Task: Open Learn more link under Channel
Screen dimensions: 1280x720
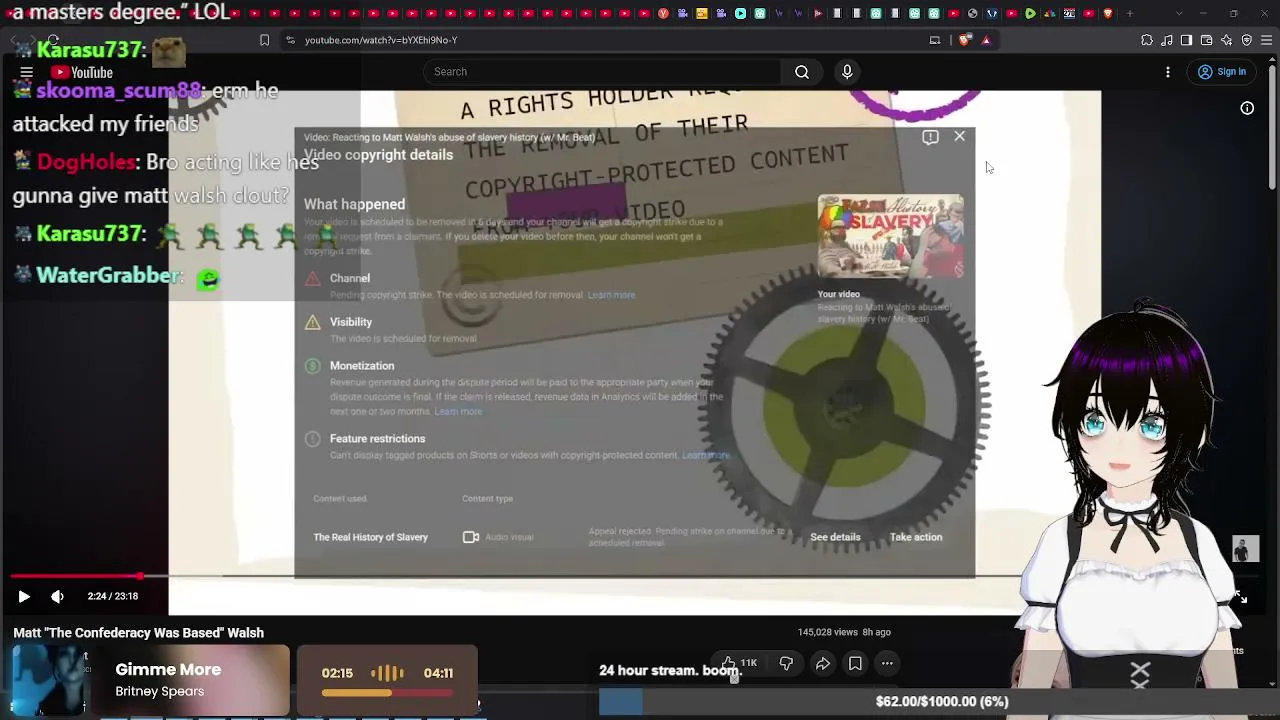Action: coord(611,295)
